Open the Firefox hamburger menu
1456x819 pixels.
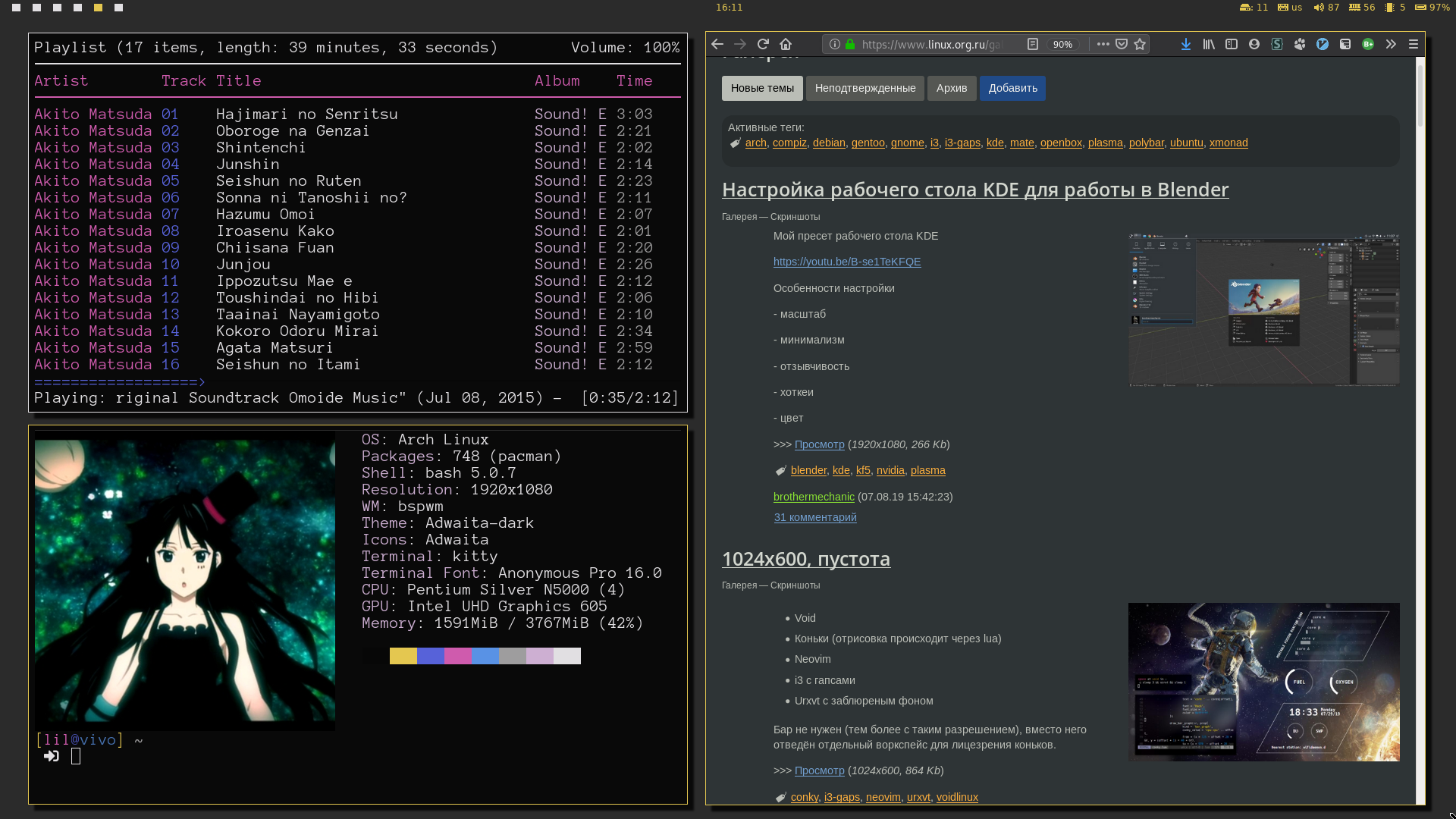pyautogui.click(x=1414, y=44)
